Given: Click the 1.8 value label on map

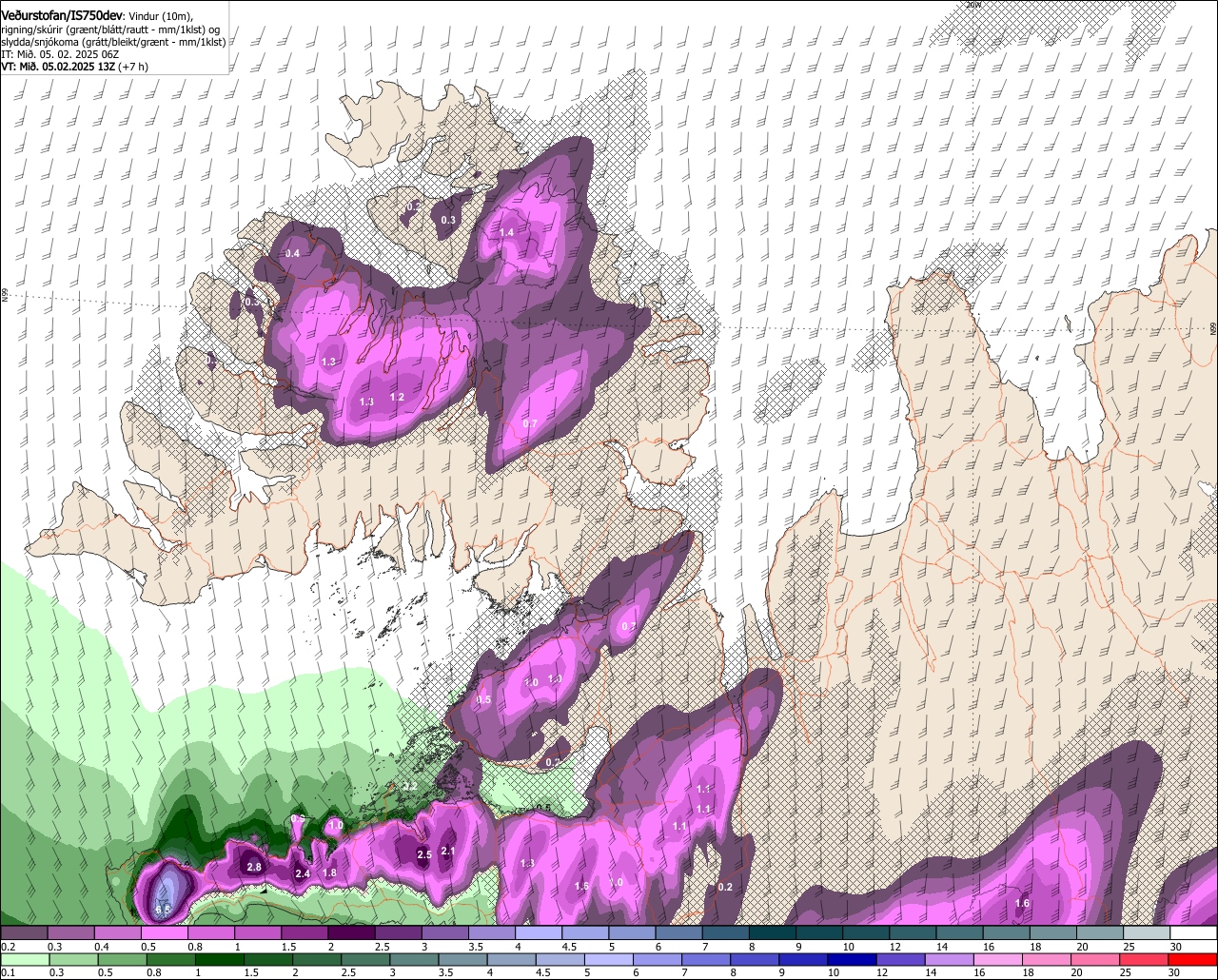Looking at the screenshot, I should click(x=329, y=872).
